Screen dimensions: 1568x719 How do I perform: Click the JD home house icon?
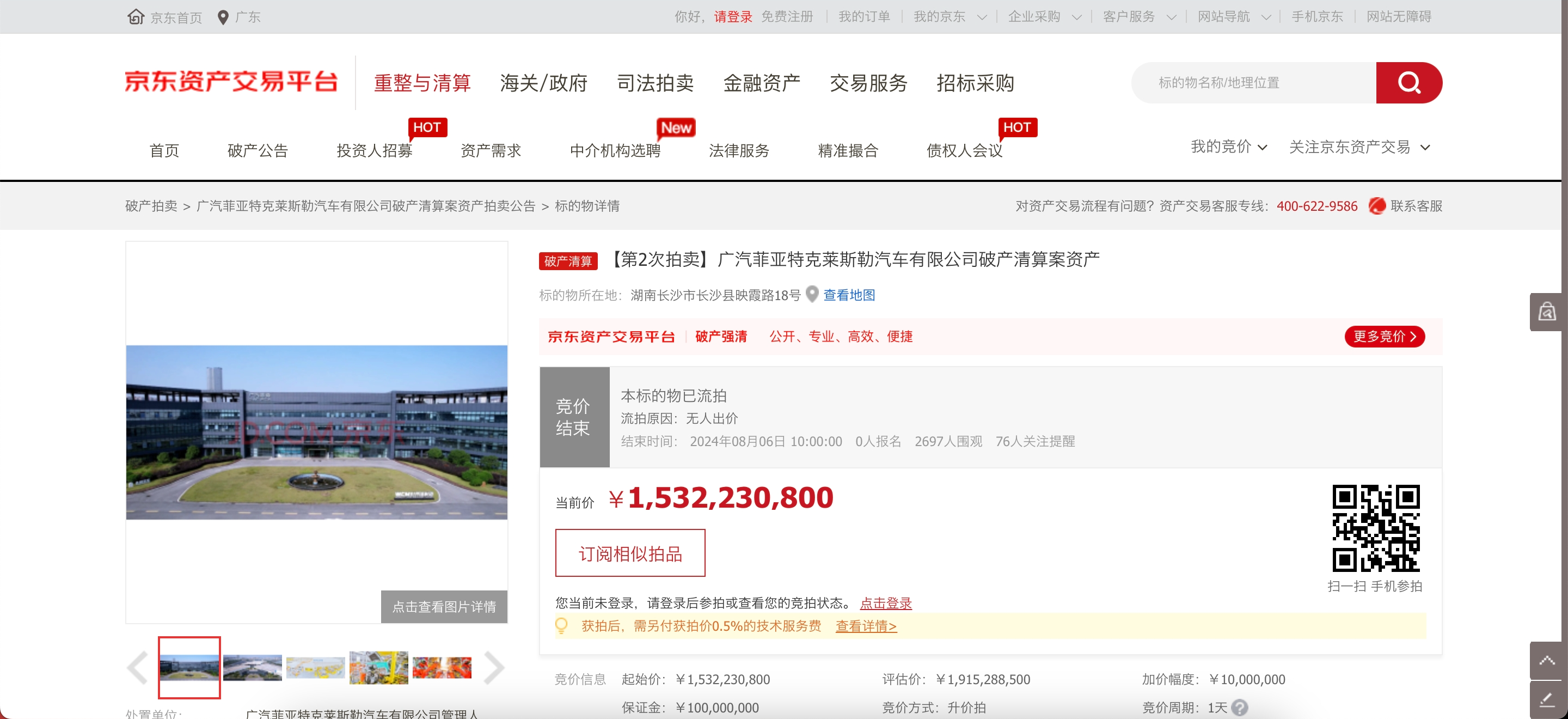135,16
